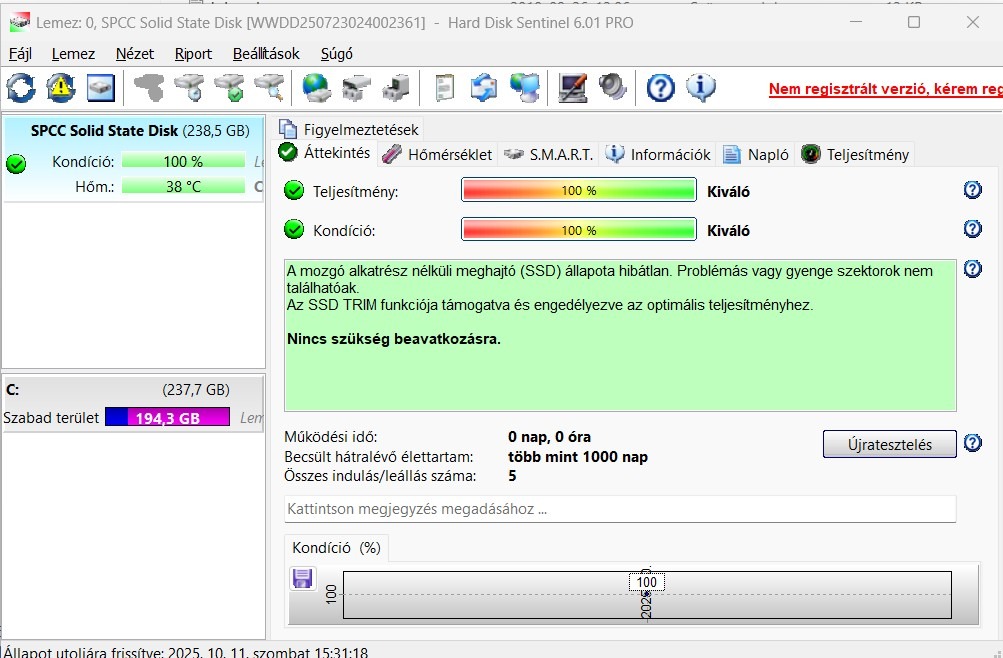Click the status bar last refreshed text

pos(186,652)
